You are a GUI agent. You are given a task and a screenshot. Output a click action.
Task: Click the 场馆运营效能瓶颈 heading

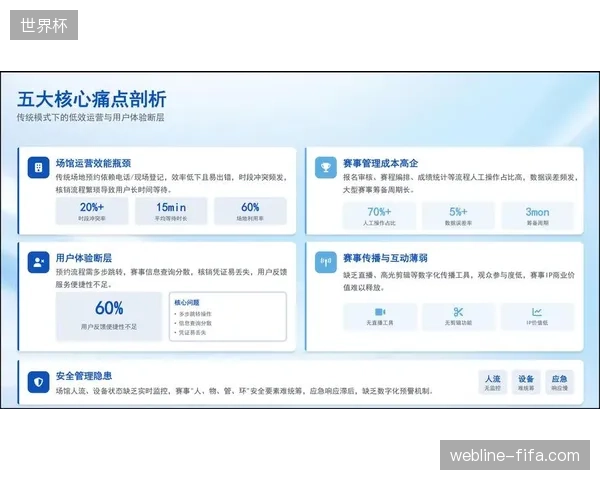point(93,163)
